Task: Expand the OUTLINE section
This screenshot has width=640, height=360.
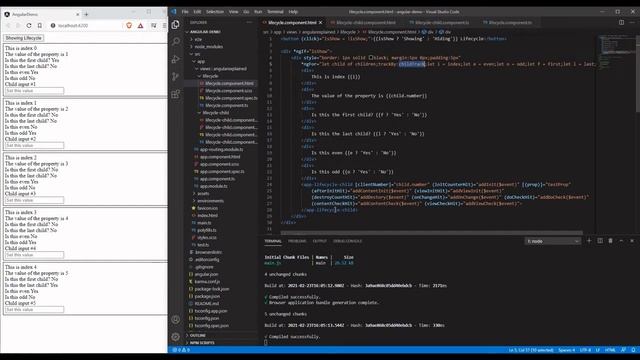Action: [x=198, y=335]
